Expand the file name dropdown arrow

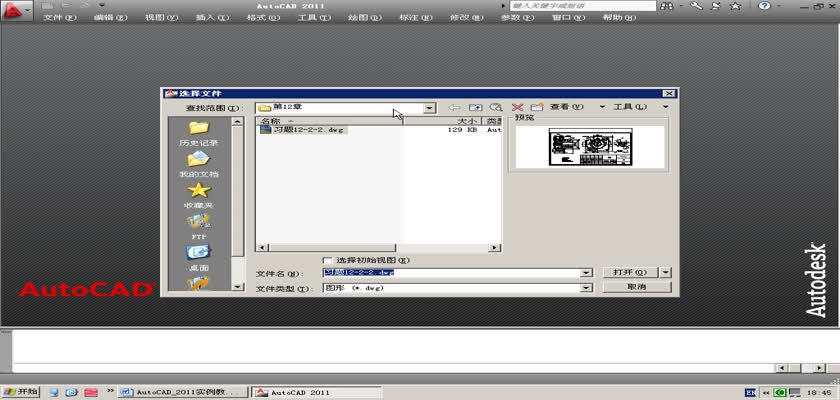[587, 273]
